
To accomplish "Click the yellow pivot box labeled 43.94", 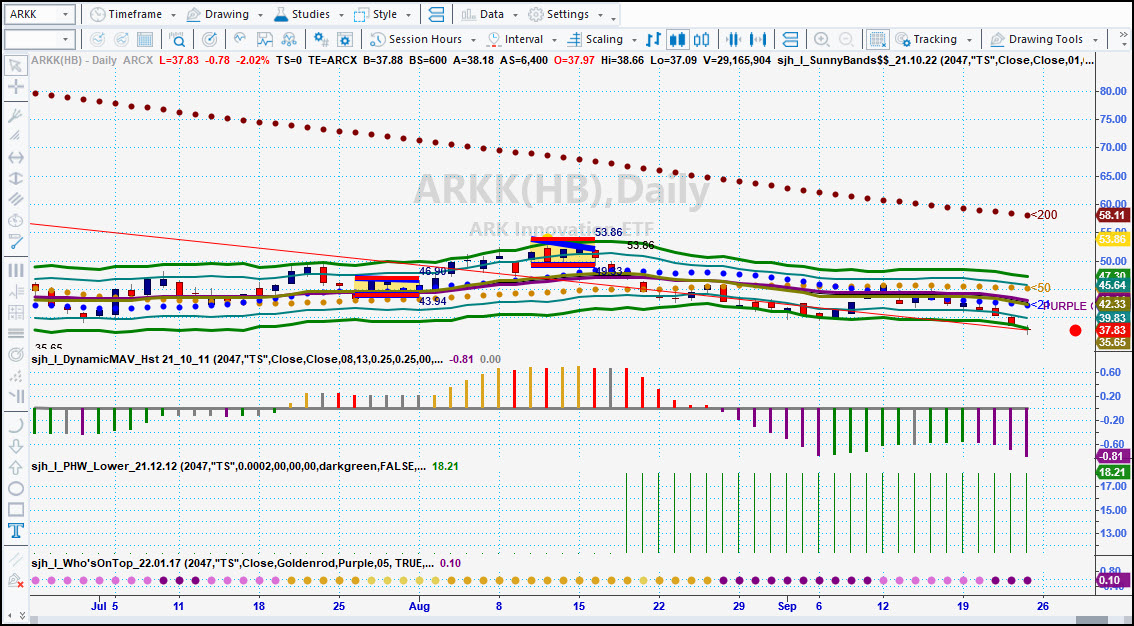I will pyautogui.click(x=386, y=287).
